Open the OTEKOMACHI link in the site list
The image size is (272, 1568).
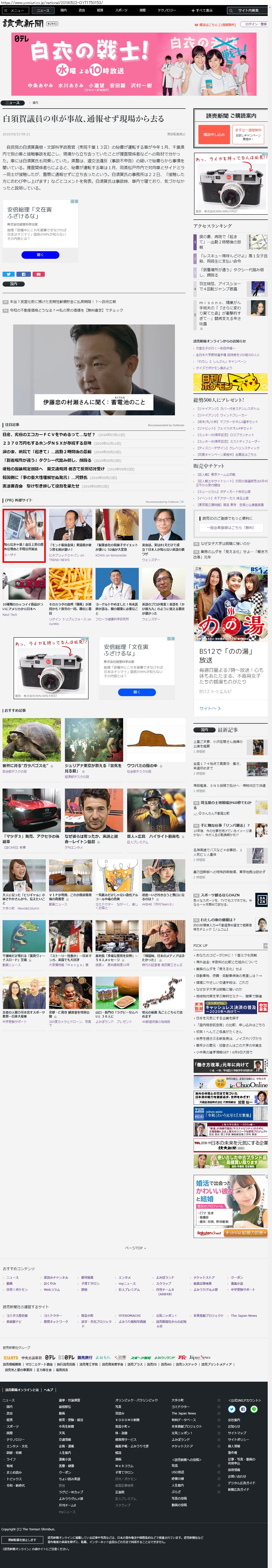pos(129,1316)
